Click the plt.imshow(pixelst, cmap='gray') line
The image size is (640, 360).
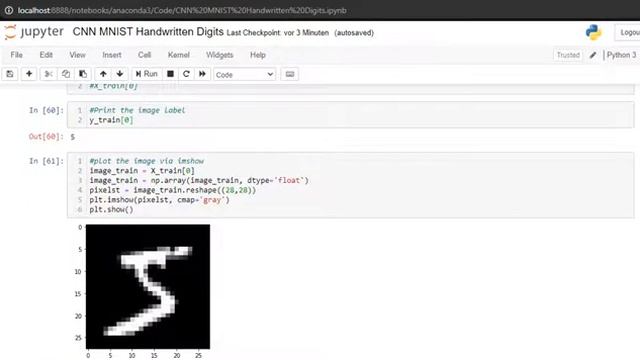click(160, 200)
